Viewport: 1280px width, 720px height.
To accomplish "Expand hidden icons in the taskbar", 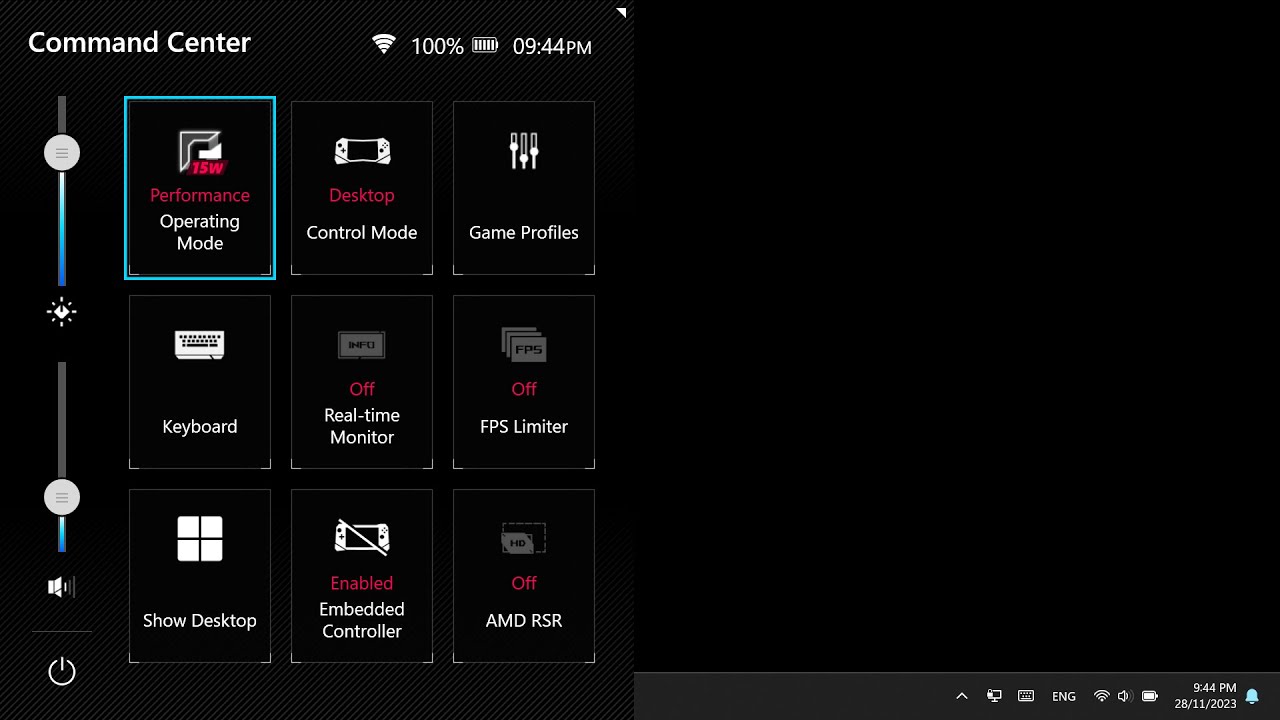I will click(961, 695).
